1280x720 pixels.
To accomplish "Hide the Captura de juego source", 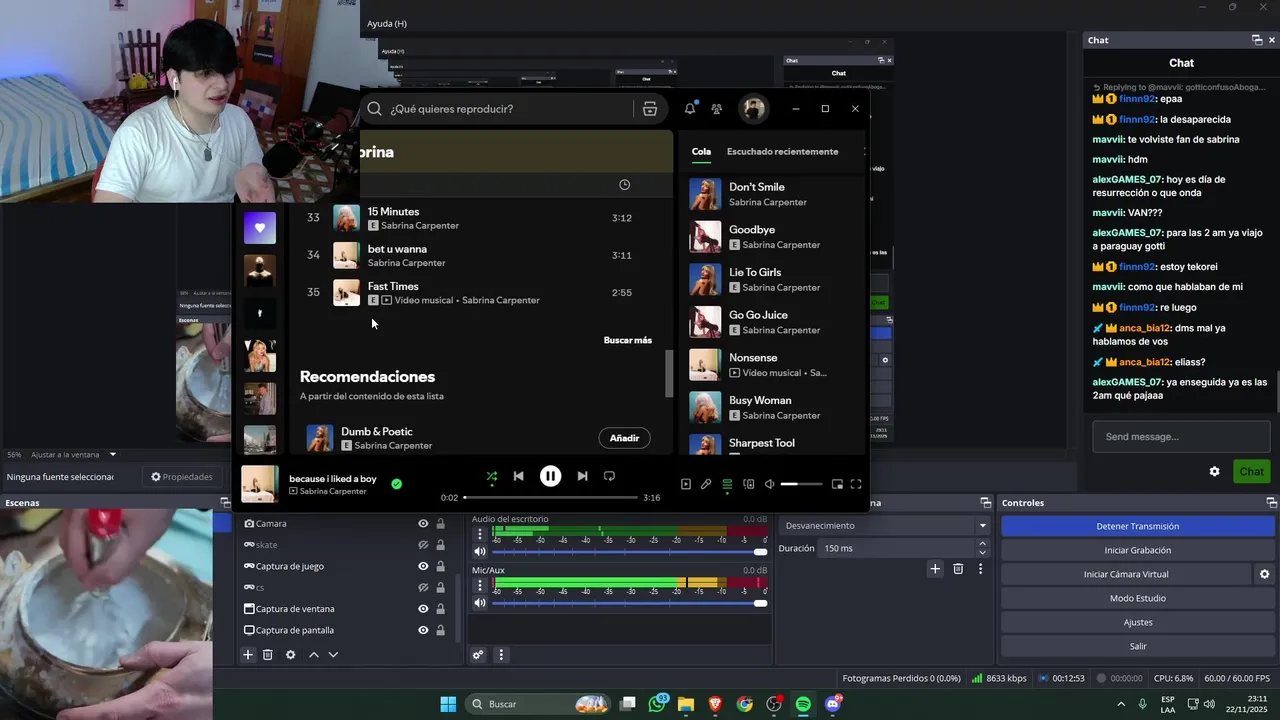I will click(423, 566).
